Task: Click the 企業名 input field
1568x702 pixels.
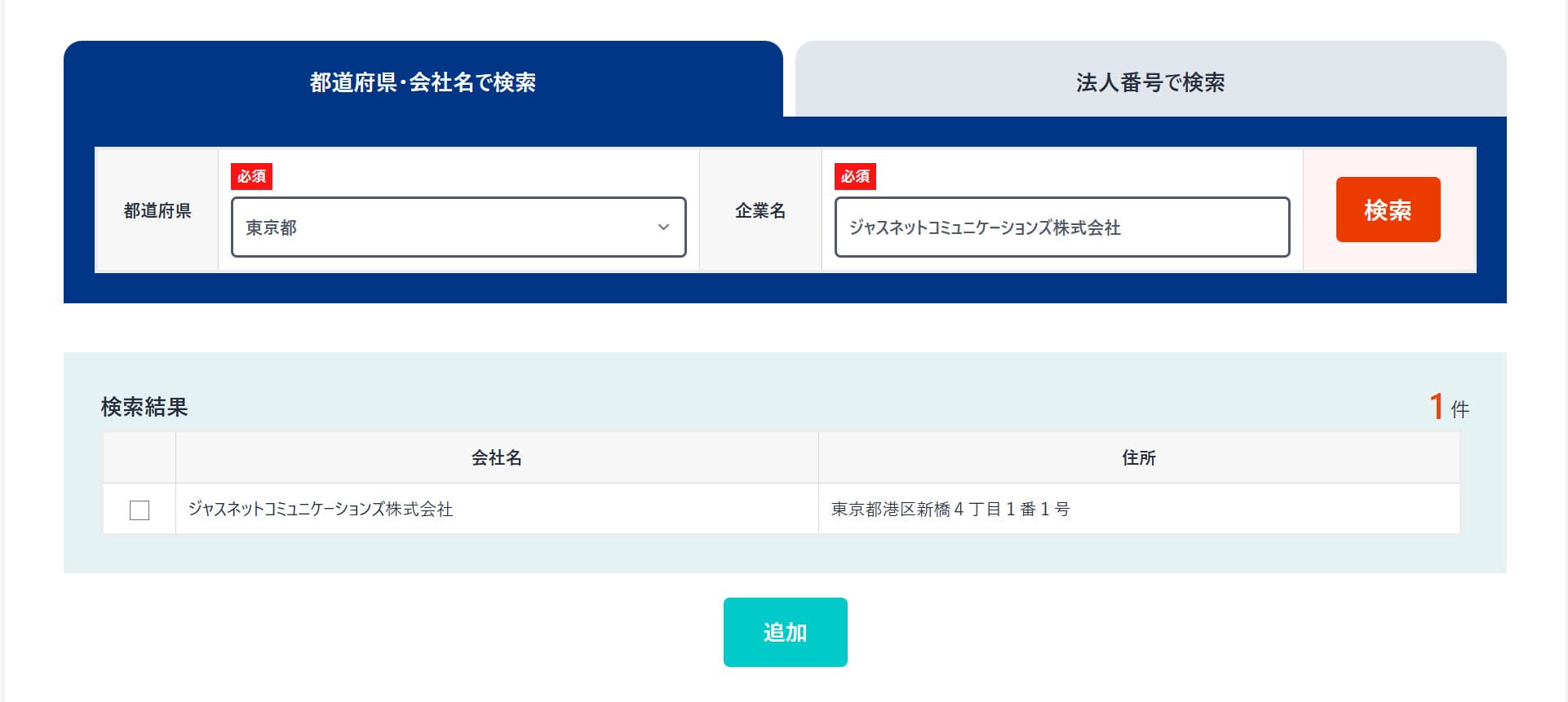Action: [1062, 227]
